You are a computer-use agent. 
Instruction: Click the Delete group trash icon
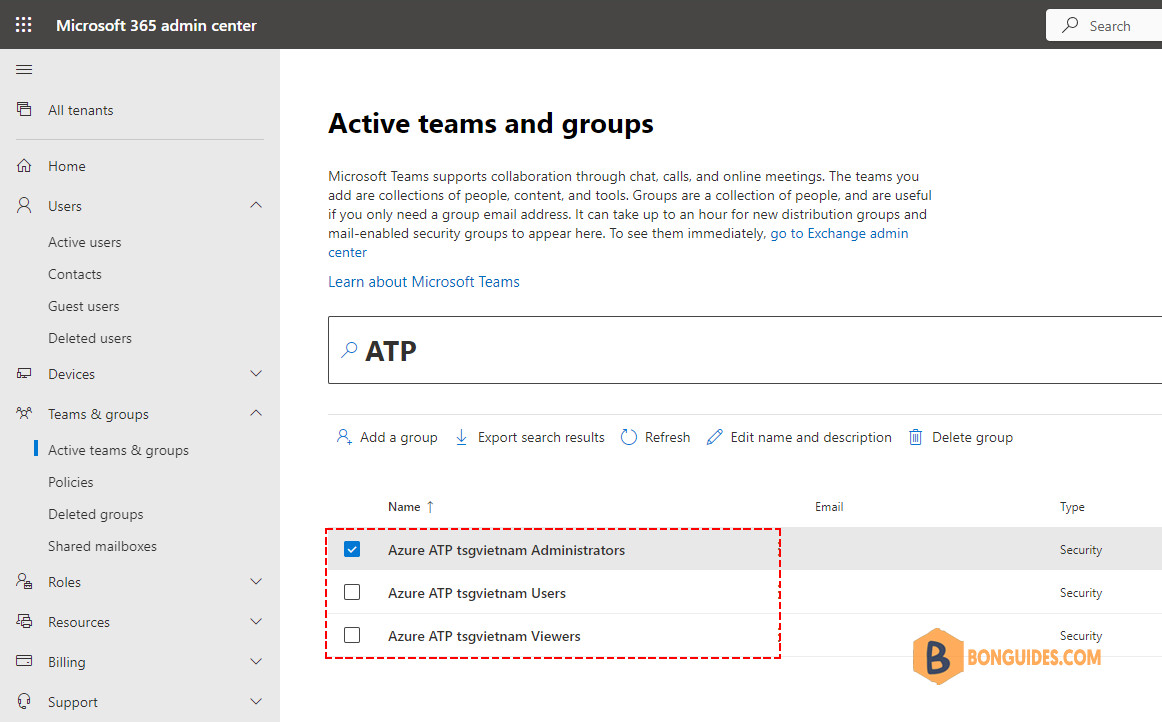pyautogui.click(x=915, y=437)
